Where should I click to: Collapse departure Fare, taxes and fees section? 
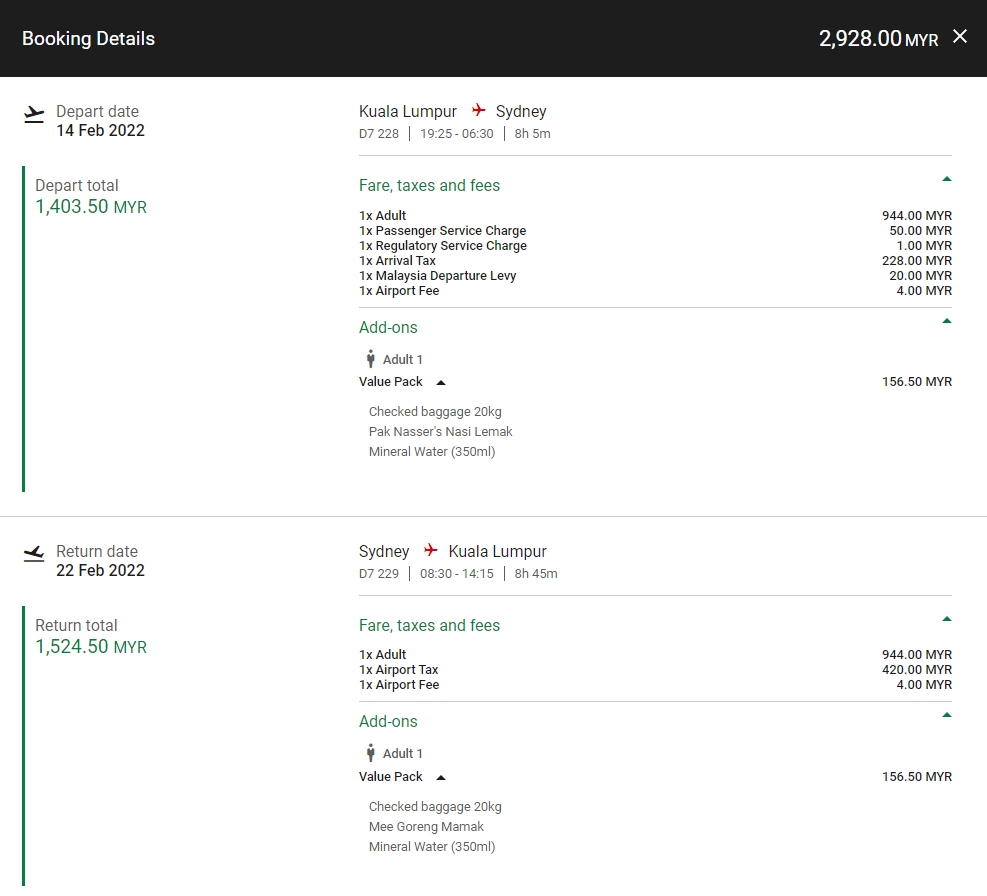(946, 179)
